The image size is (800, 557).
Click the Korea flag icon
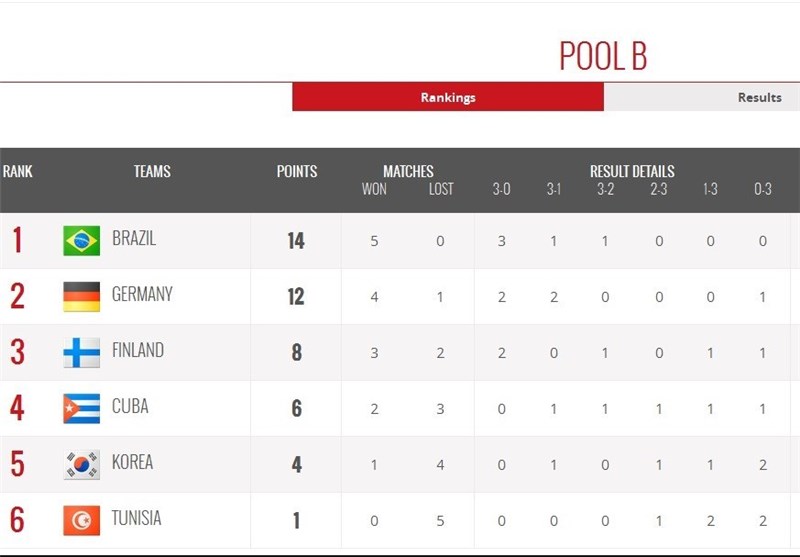tap(81, 464)
